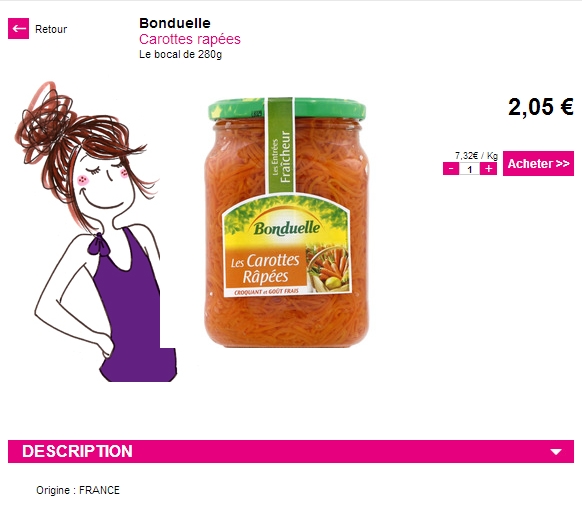Select the Carottes rapées product title
582x510 pixels.
click(x=190, y=39)
